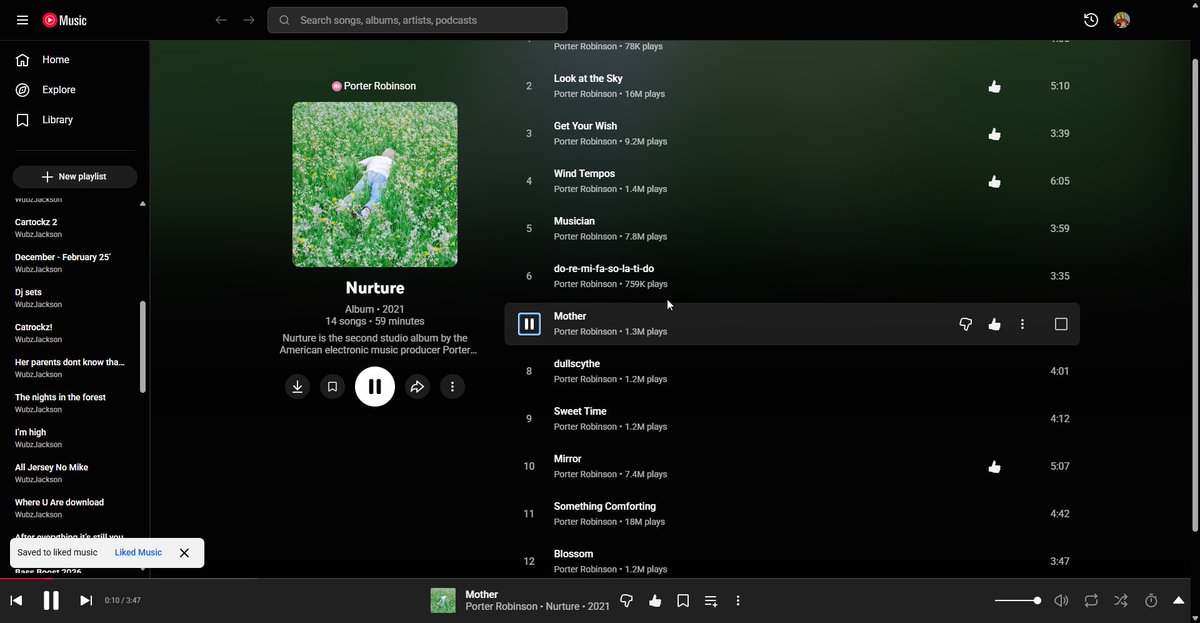Open more actions in the player bar

[x=738, y=600]
